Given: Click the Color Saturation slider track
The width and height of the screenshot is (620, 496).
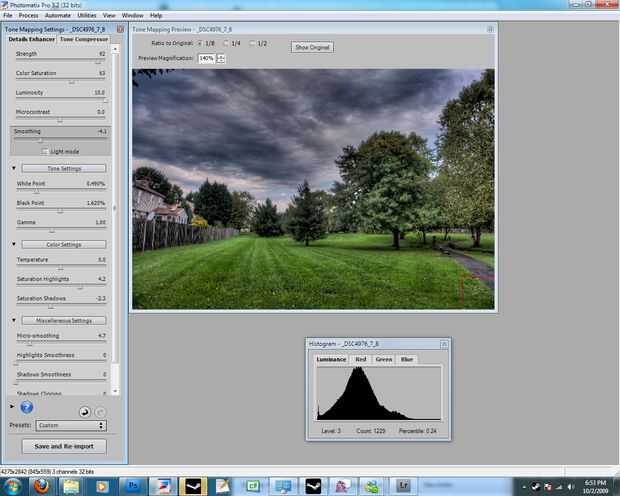Looking at the screenshot, I should [x=60, y=80].
